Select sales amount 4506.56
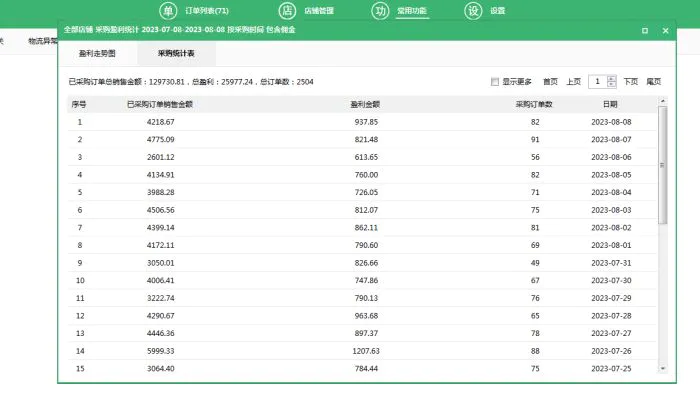The image size is (700, 398). point(161,210)
